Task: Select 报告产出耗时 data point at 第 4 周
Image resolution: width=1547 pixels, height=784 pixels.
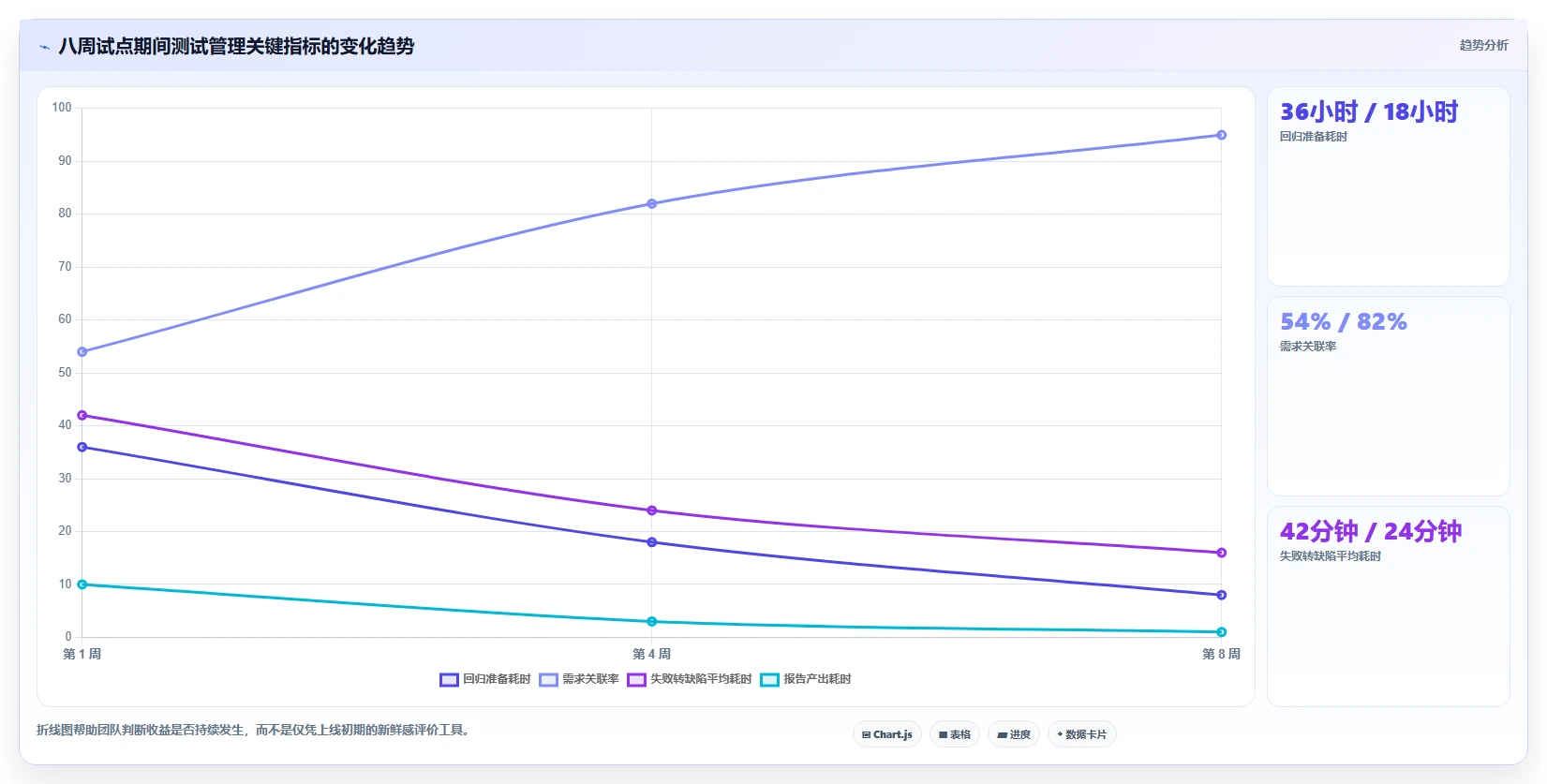Action: point(652,622)
